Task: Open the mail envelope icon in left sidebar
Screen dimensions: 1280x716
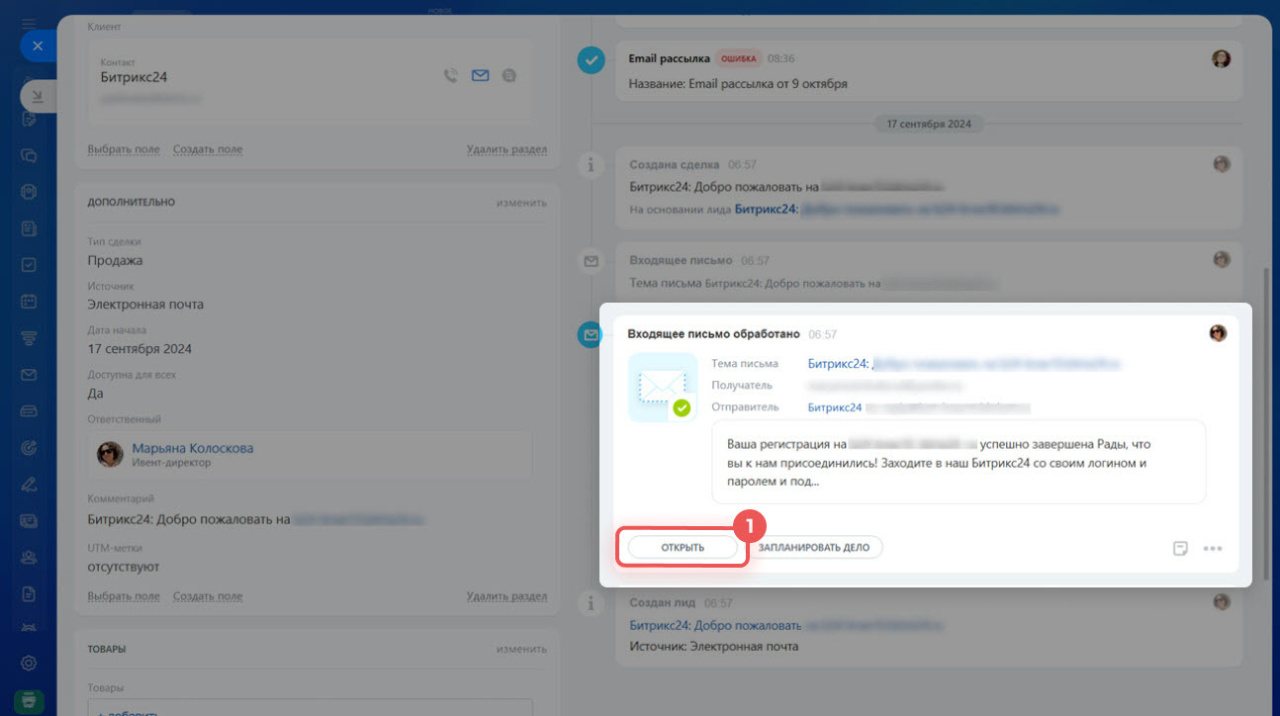Action: (x=29, y=375)
